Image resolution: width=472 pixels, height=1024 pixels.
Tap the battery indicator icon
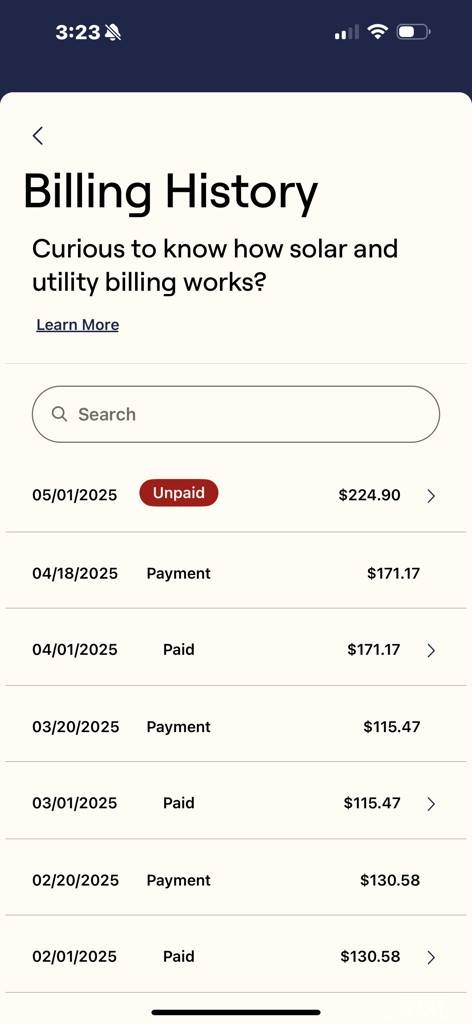(413, 31)
